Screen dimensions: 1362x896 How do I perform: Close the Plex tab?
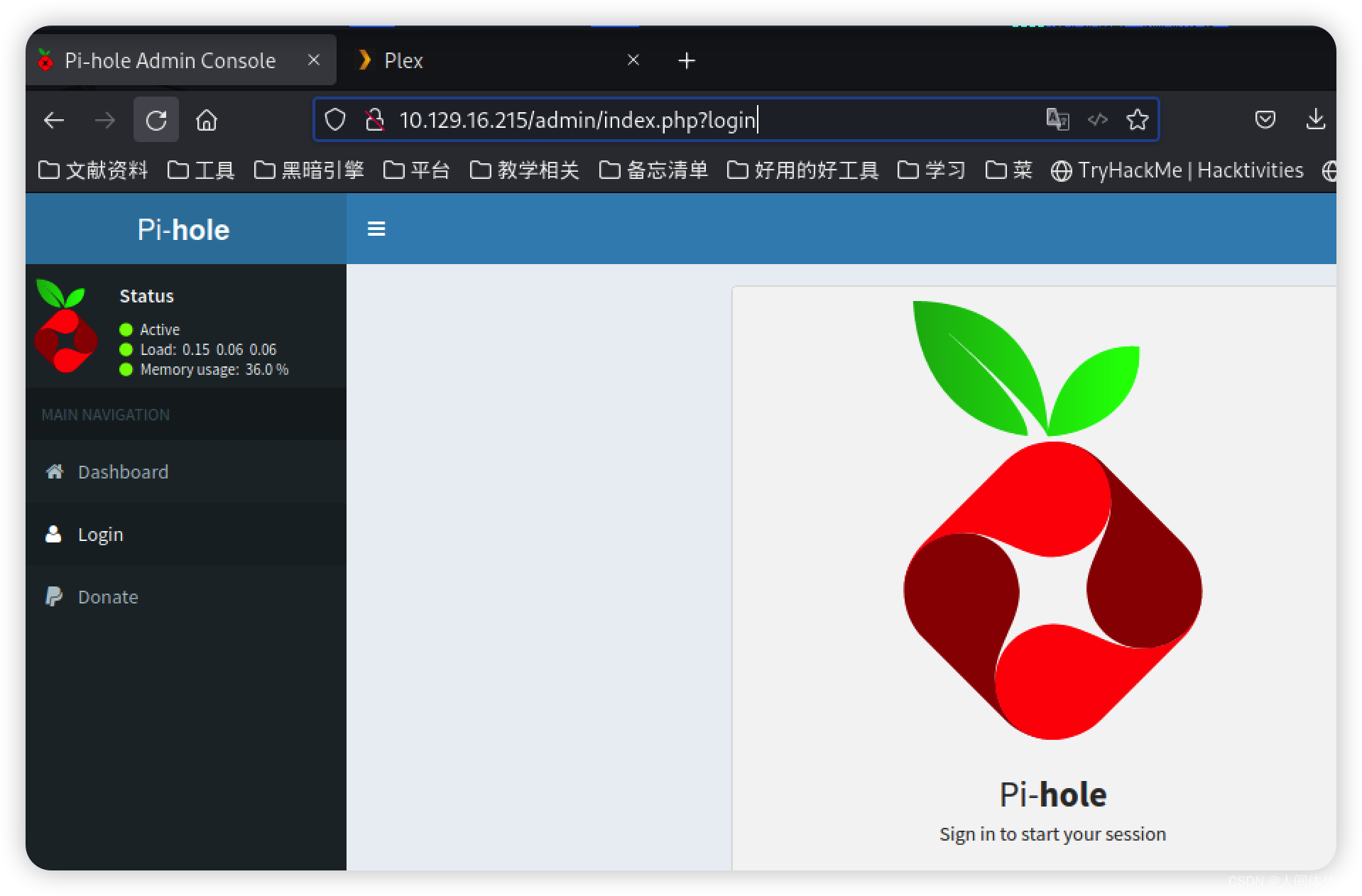coord(633,60)
